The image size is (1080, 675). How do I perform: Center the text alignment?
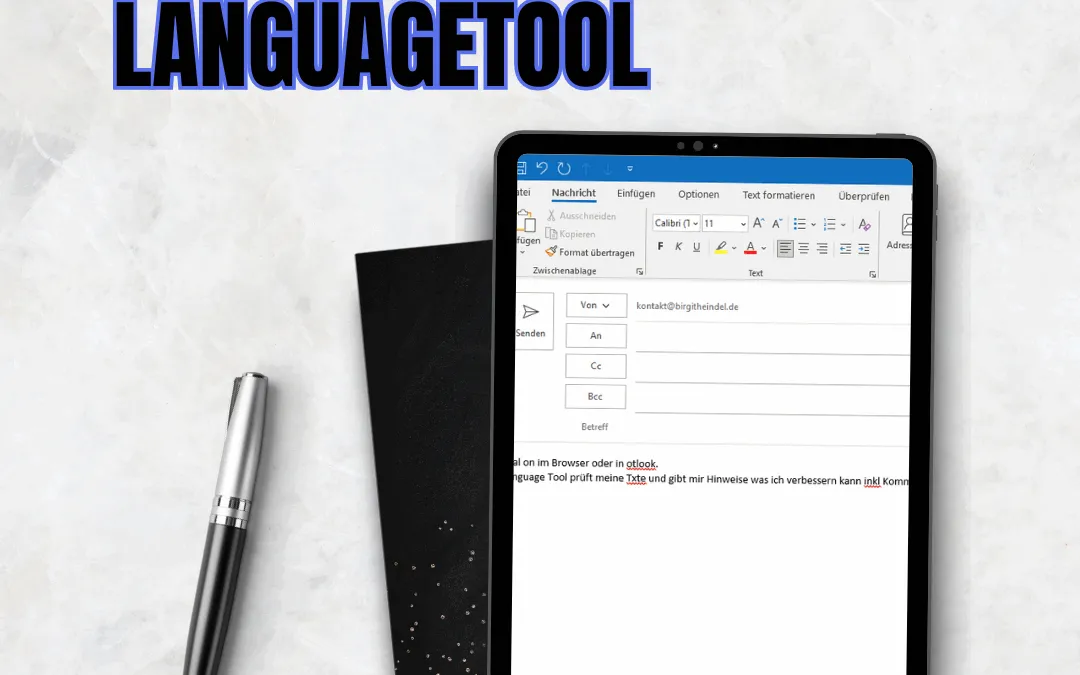(x=803, y=249)
